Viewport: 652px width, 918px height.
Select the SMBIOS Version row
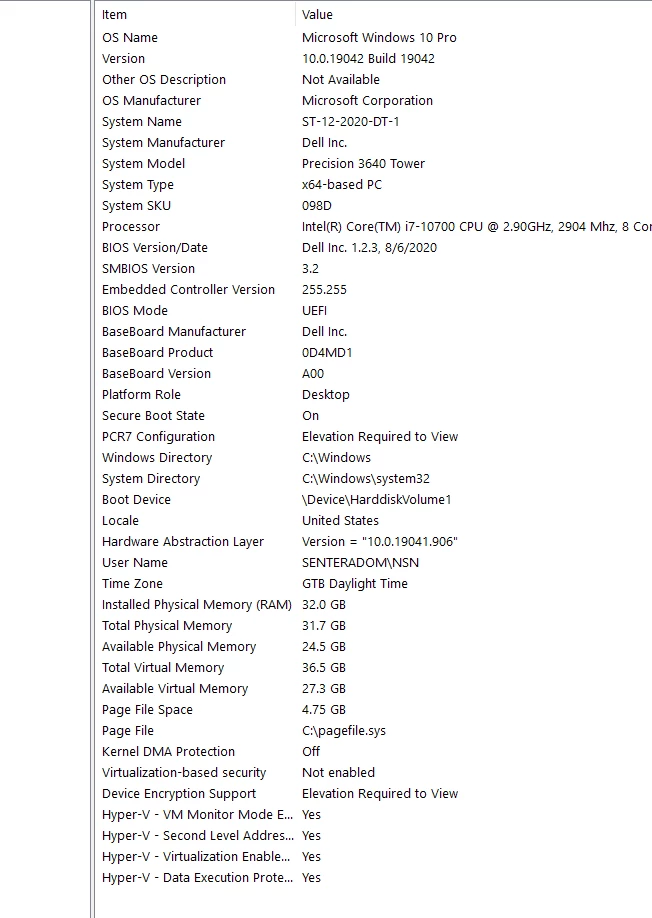click(148, 269)
